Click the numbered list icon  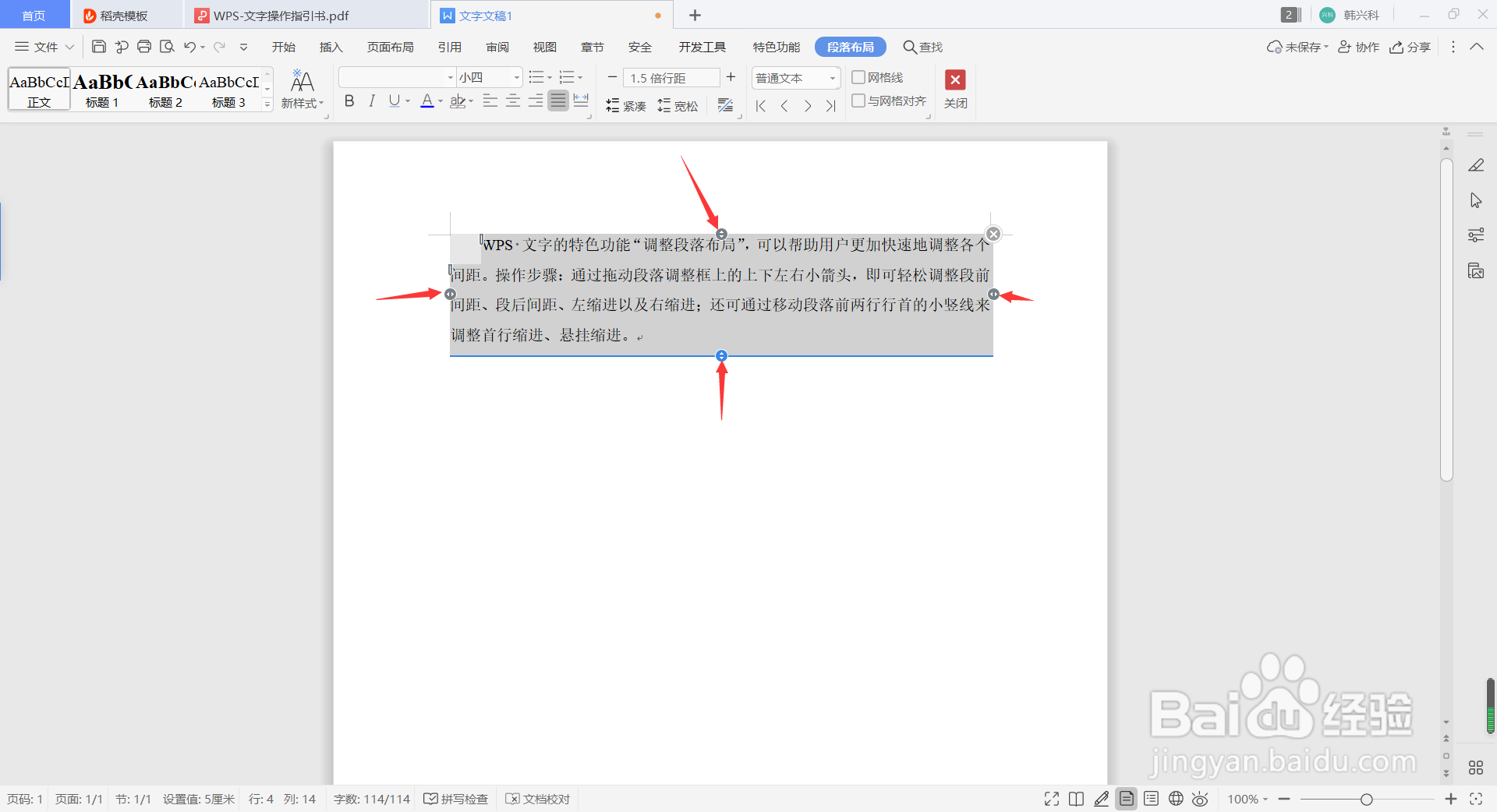(x=567, y=77)
